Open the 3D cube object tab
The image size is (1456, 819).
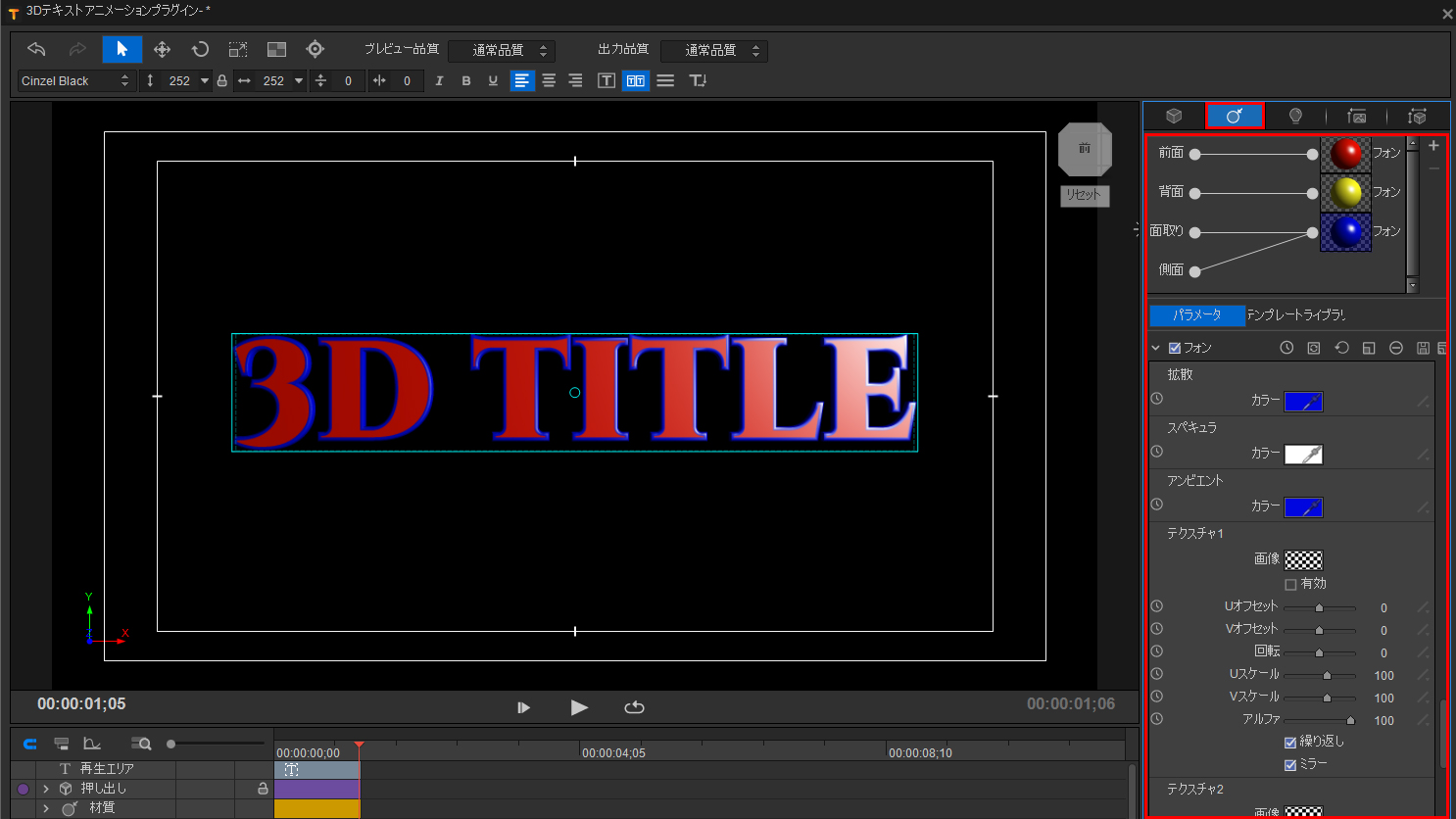coord(1174,115)
